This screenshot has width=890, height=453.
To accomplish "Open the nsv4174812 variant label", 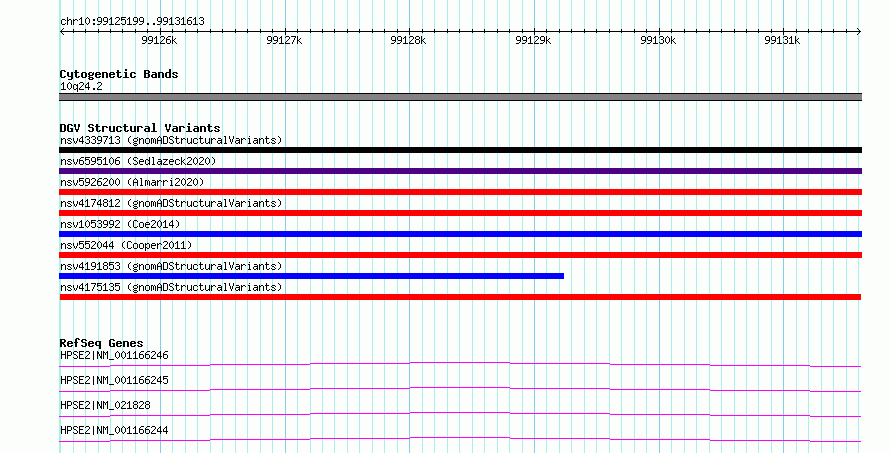I will coord(171,203).
